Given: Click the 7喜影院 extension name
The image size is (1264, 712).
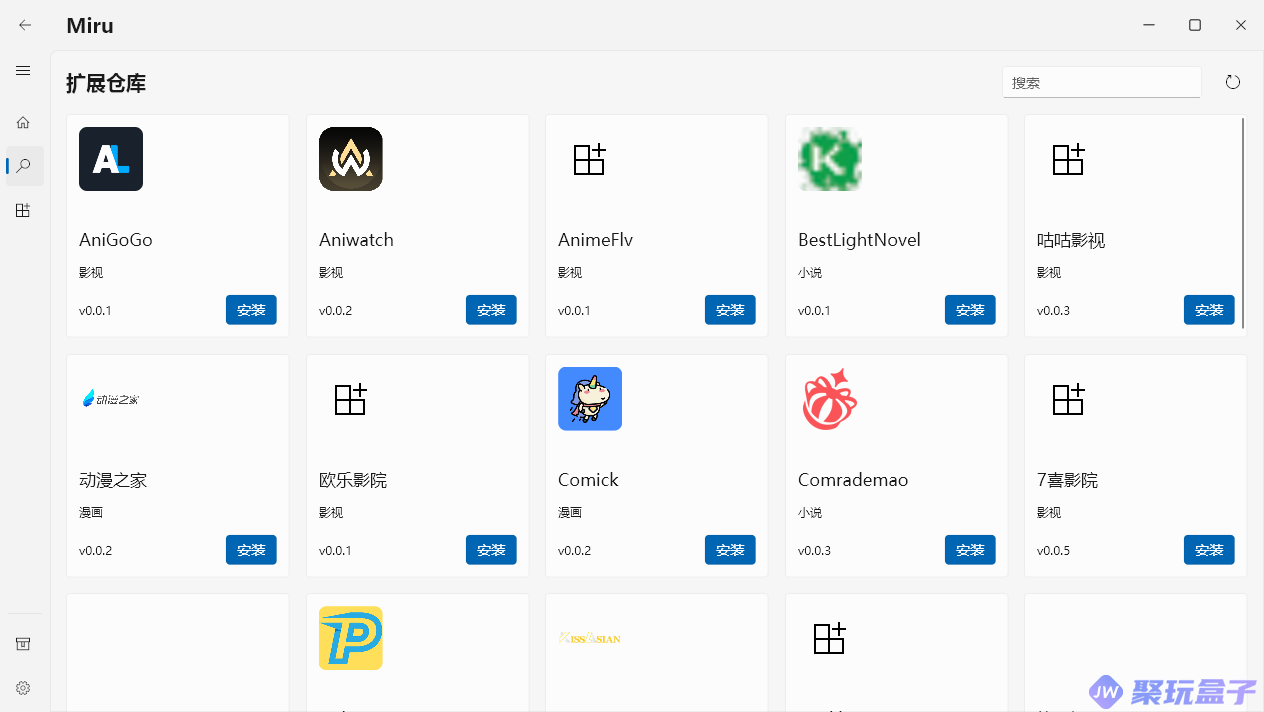Looking at the screenshot, I should [x=1067, y=480].
